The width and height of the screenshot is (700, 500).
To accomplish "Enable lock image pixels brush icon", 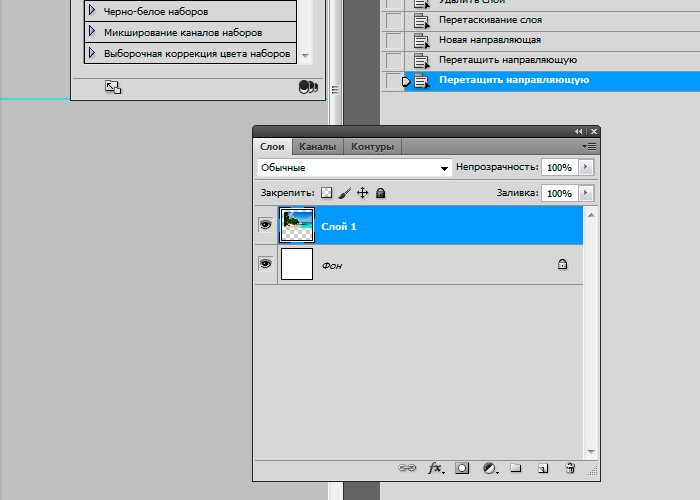I will [x=344, y=193].
